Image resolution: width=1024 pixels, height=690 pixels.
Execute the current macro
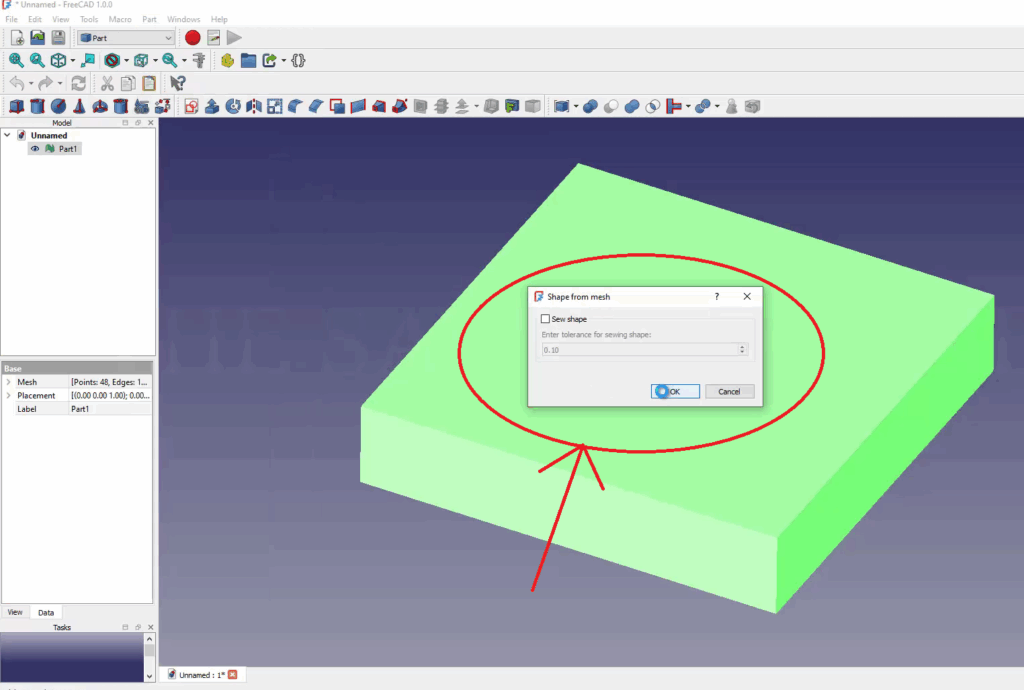click(233, 37)
